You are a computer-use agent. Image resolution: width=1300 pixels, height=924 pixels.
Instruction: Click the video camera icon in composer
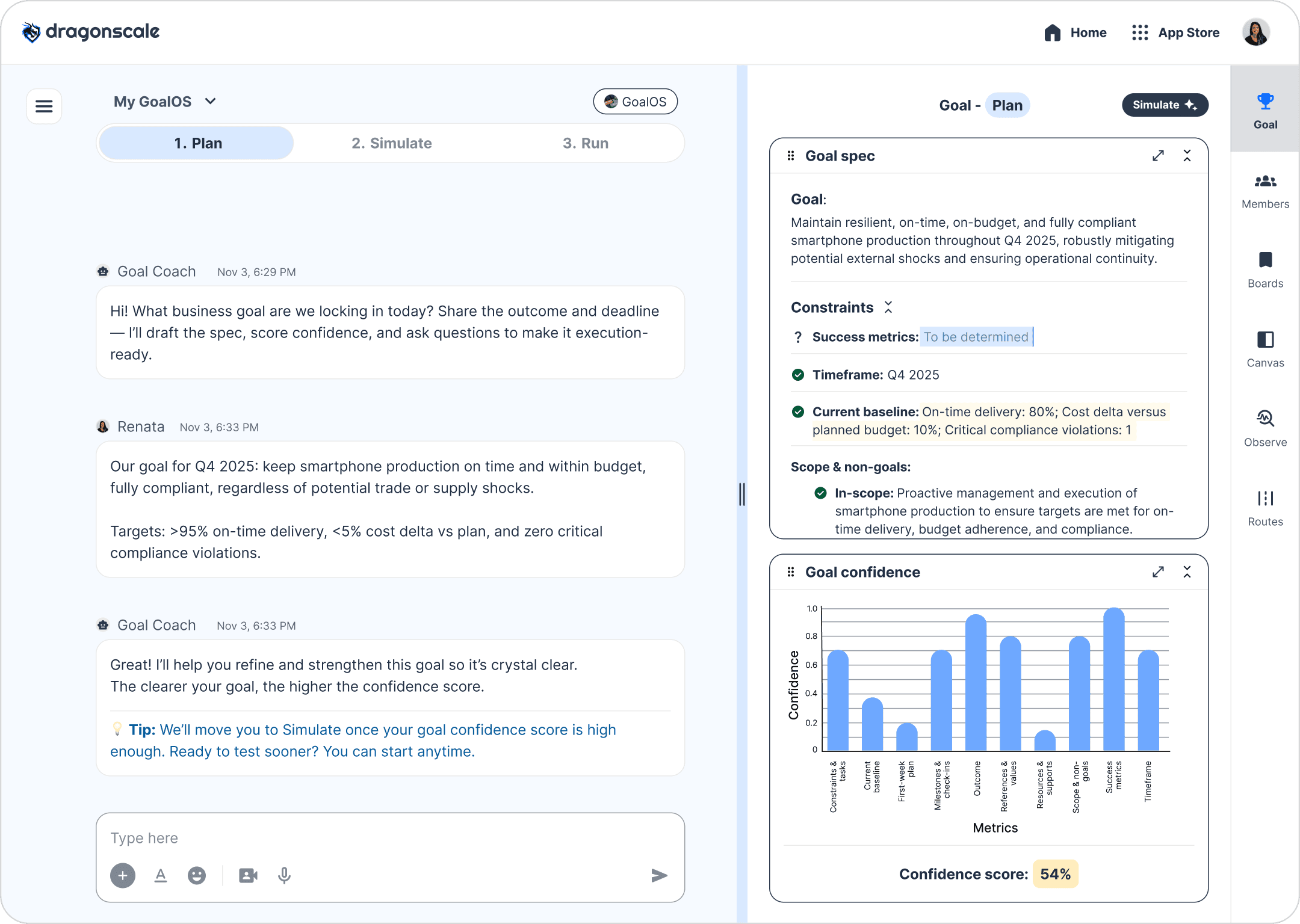point(248,875)
